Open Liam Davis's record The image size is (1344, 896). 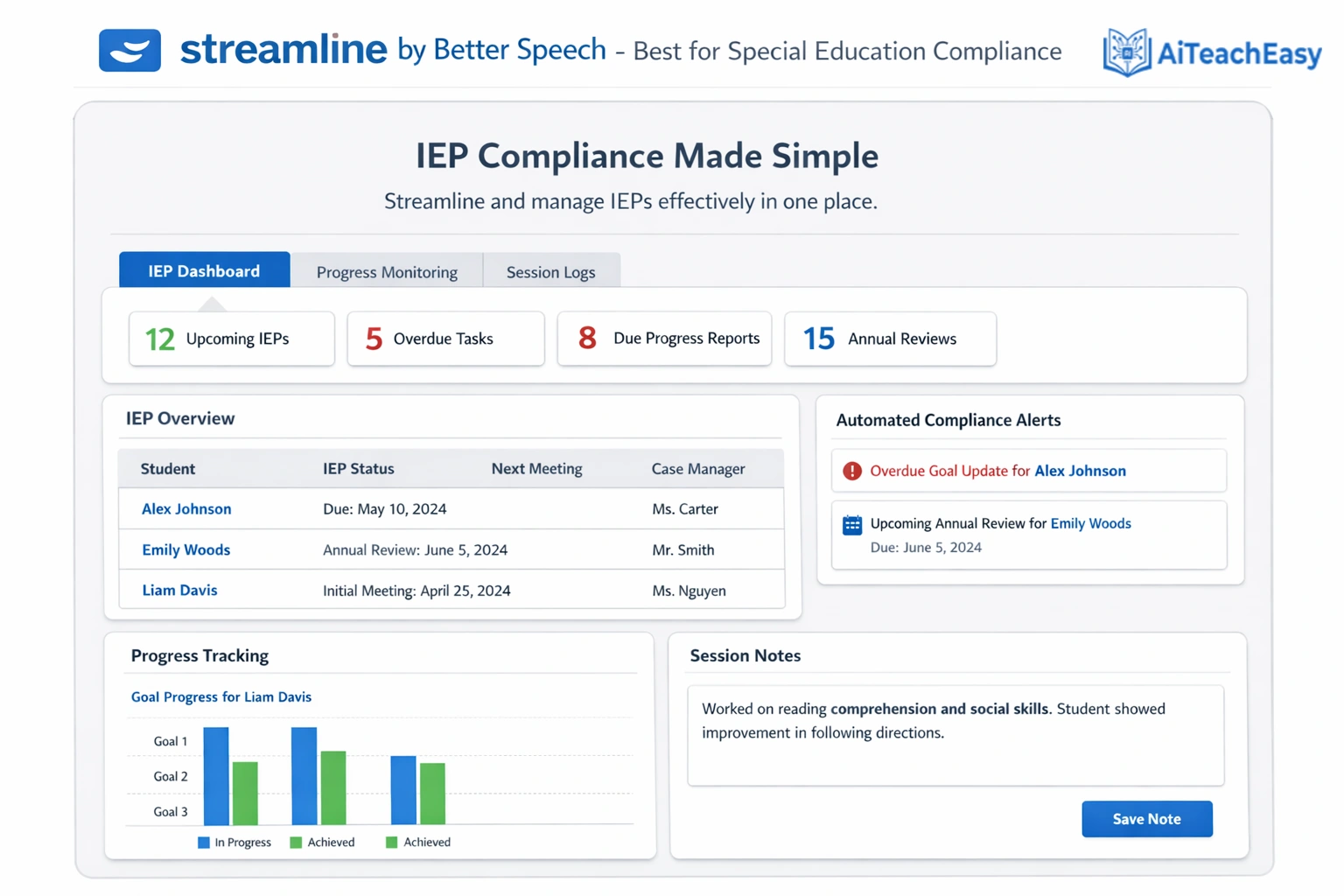point(179,590)
